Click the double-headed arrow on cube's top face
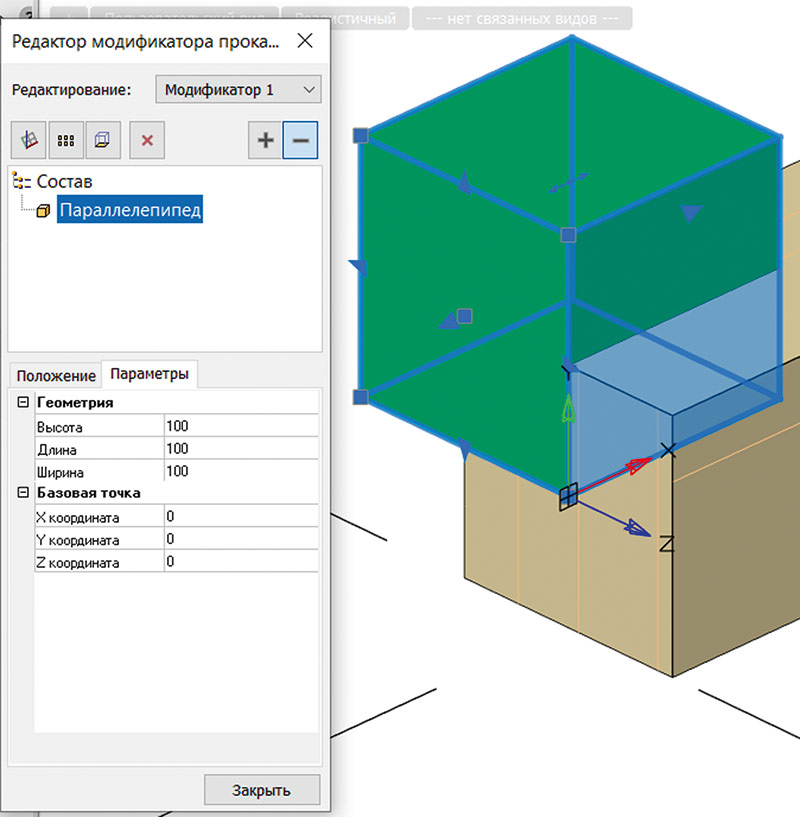This screenshot has height=817, width=800. [x=568, y=183]
